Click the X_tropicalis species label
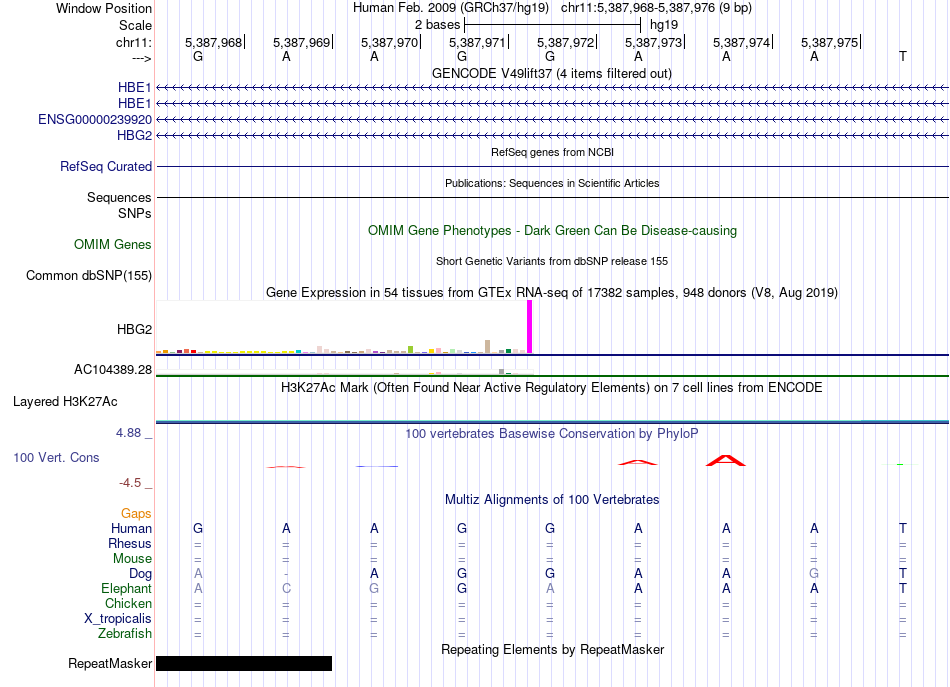The image size is (950, 687). pyautogui.click(x=118, y=619)
